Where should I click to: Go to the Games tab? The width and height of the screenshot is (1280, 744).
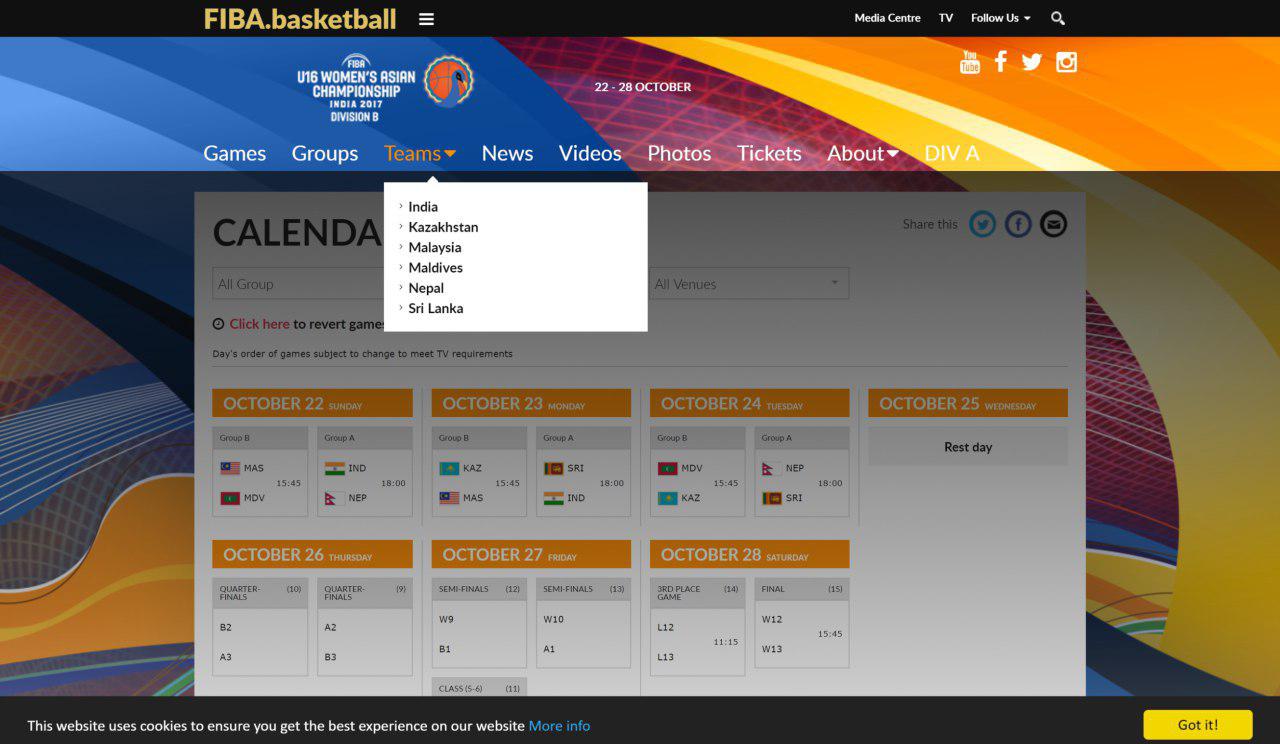pyautogui.click(x=235, y=153)
